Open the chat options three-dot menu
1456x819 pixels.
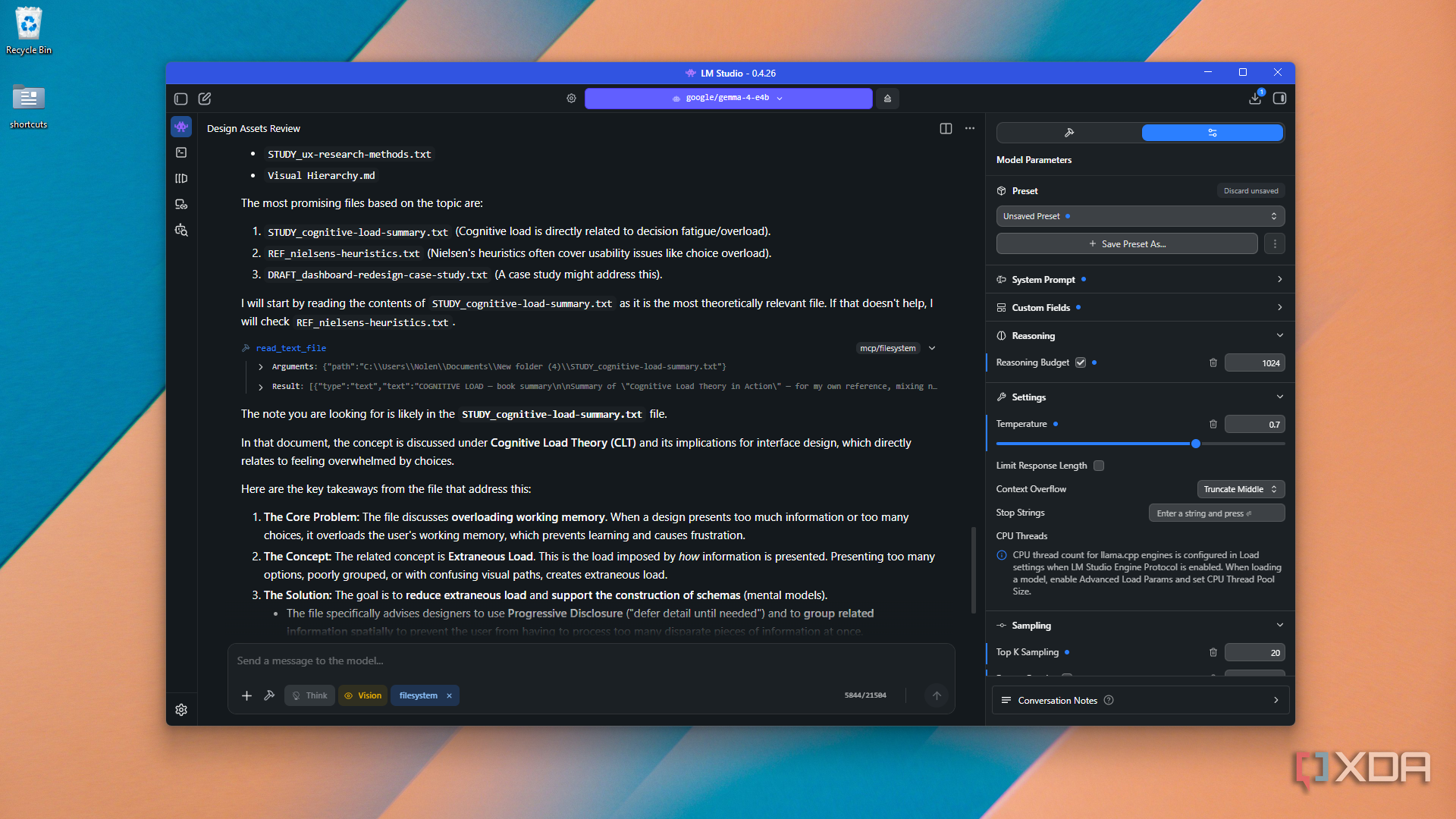(970, 128)
